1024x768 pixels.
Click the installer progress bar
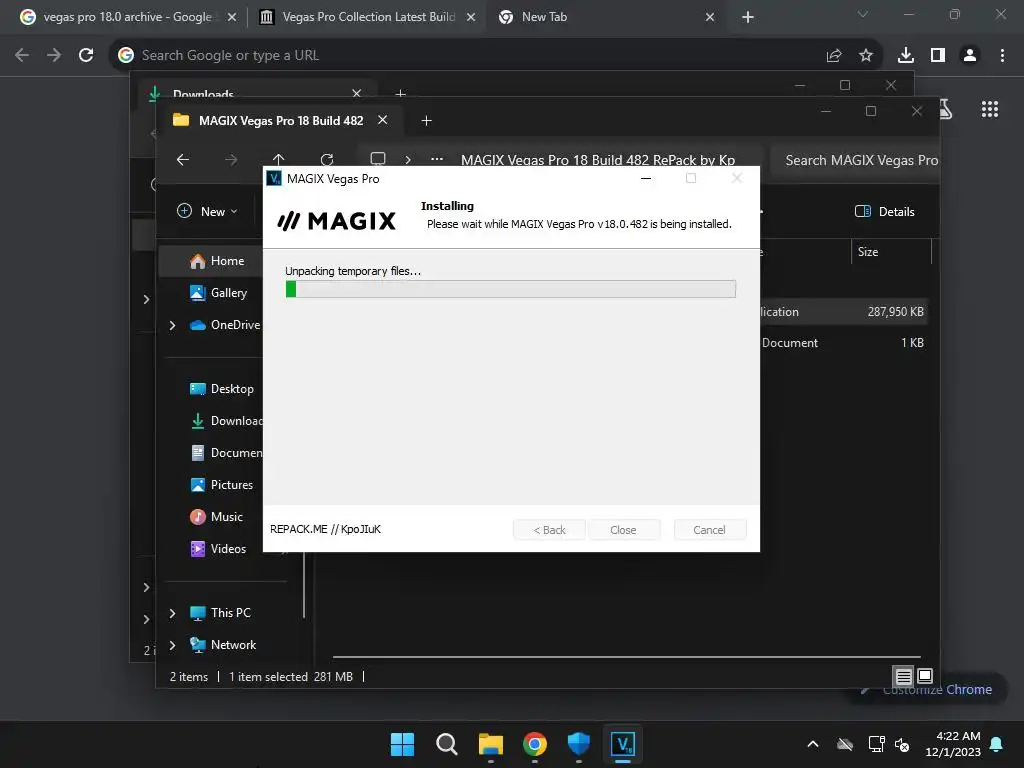pos(511,289)
